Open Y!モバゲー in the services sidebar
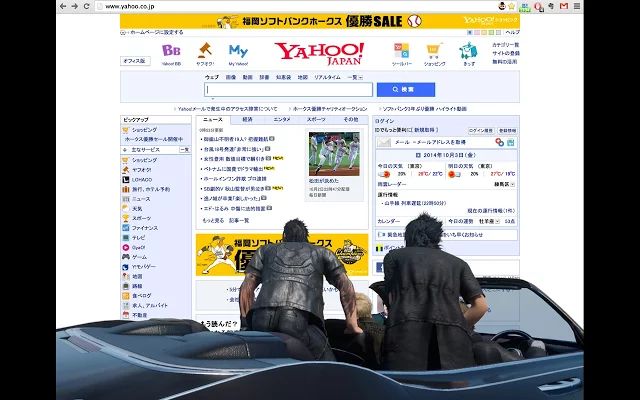640x400 pixels. coord(144,267)
